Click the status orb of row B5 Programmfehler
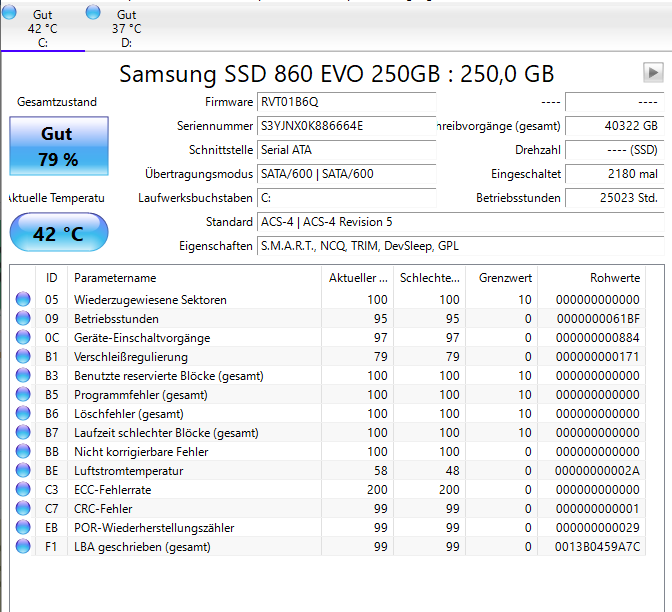 [23, 394]
